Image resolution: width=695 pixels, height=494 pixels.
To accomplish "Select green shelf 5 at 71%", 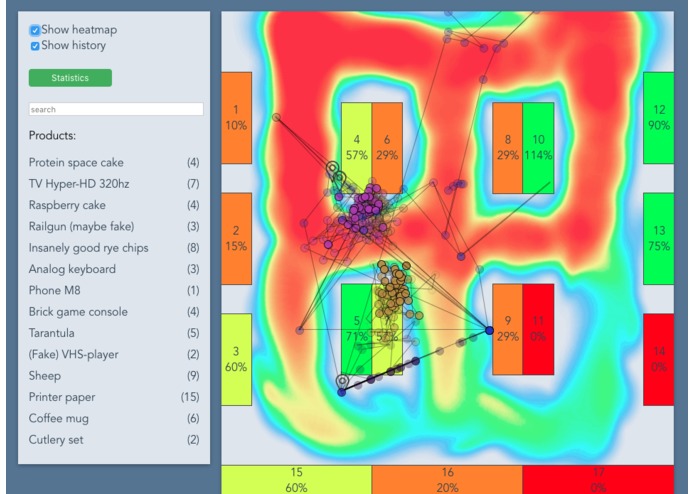I will 356,329.
